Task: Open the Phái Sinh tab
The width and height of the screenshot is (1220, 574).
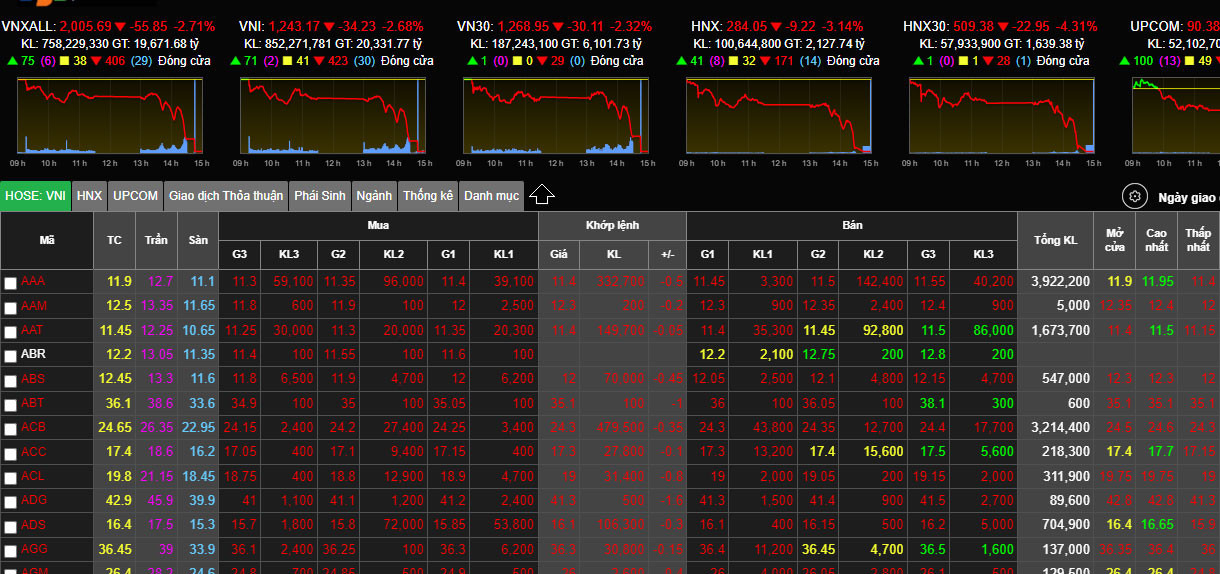Action: pos(320,196)
